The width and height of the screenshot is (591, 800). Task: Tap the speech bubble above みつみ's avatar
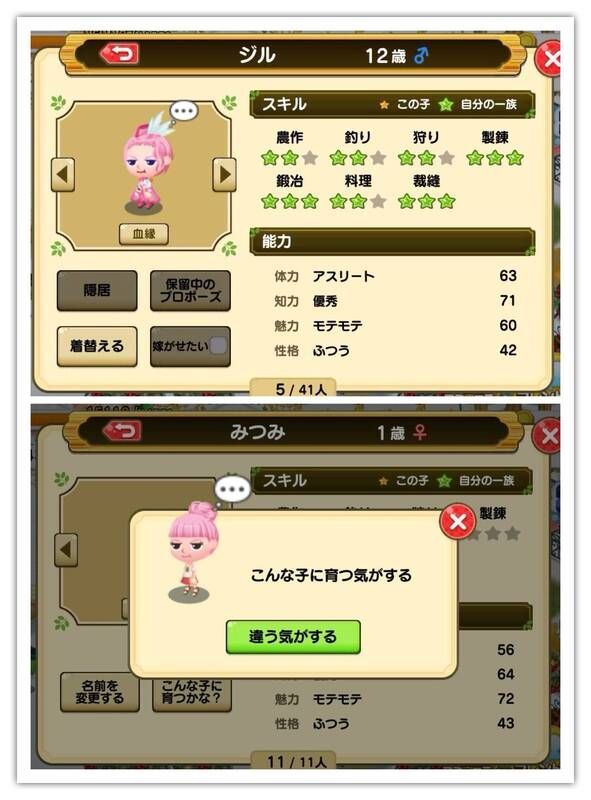click(232, 490)
